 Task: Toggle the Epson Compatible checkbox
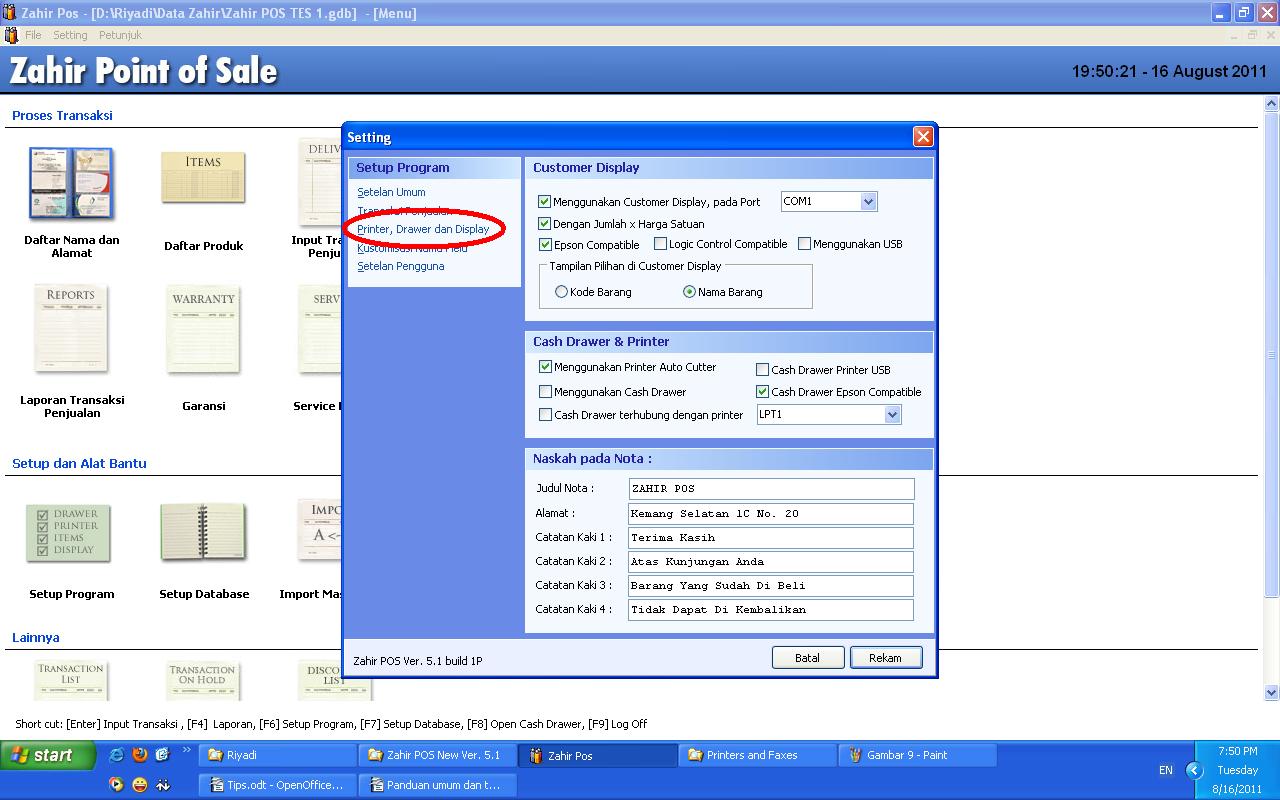click(545, 244)
